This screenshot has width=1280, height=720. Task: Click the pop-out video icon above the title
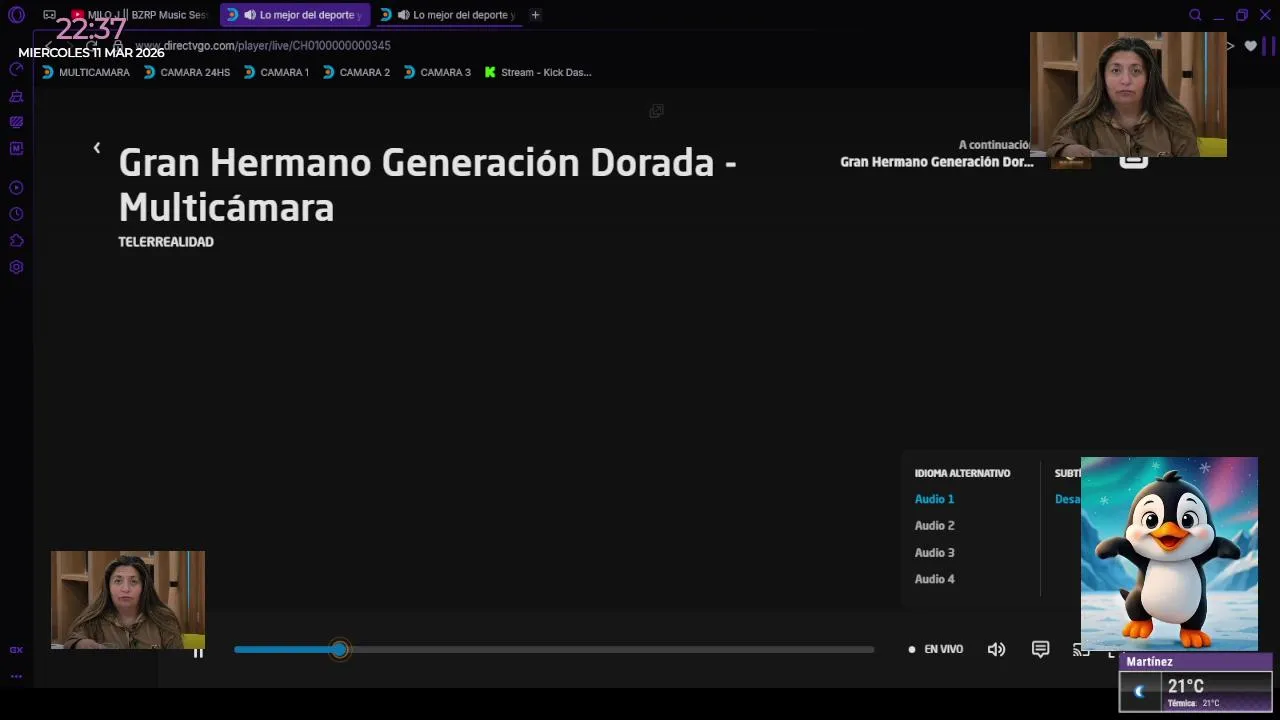click(656, 111)
